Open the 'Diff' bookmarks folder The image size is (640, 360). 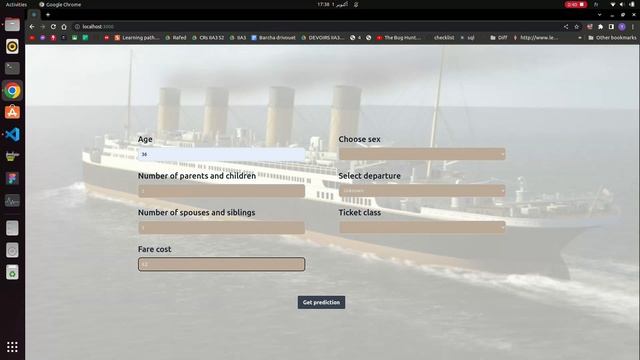pos(499,38)
